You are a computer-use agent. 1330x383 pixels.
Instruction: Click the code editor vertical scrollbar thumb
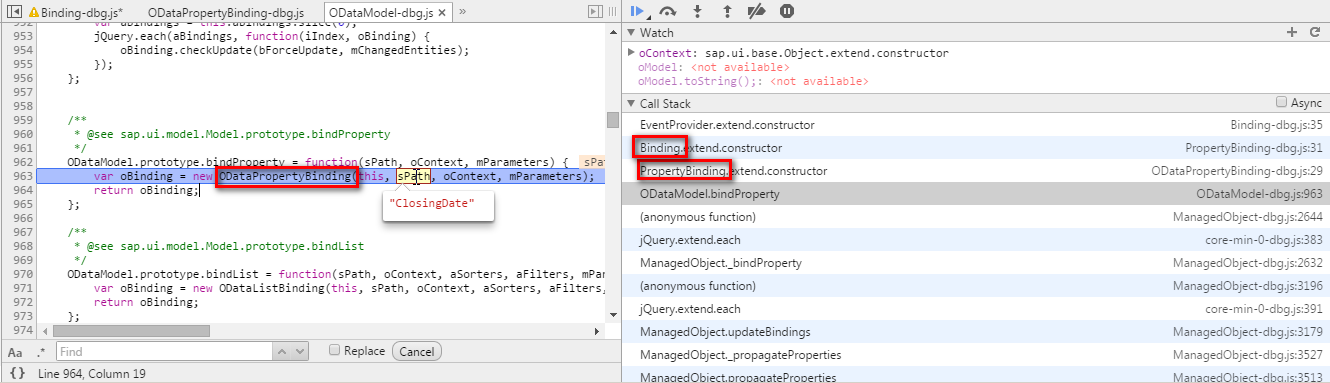[613, 120]
